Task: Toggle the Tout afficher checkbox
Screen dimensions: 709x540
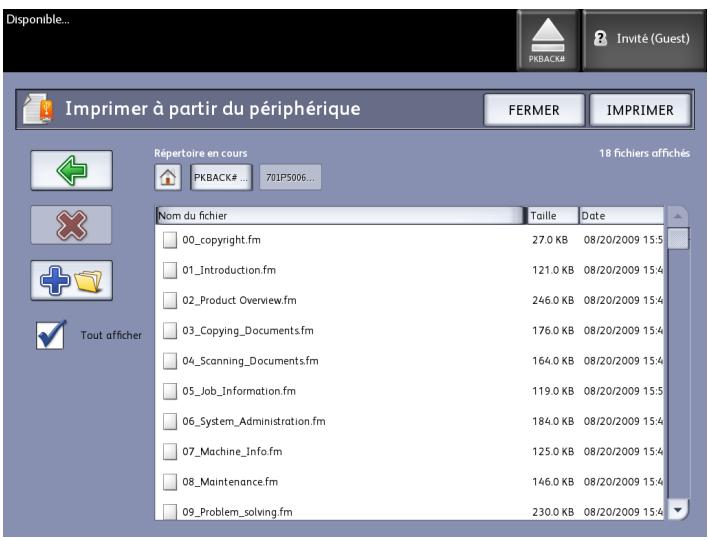Action: (x=50, y=335)
